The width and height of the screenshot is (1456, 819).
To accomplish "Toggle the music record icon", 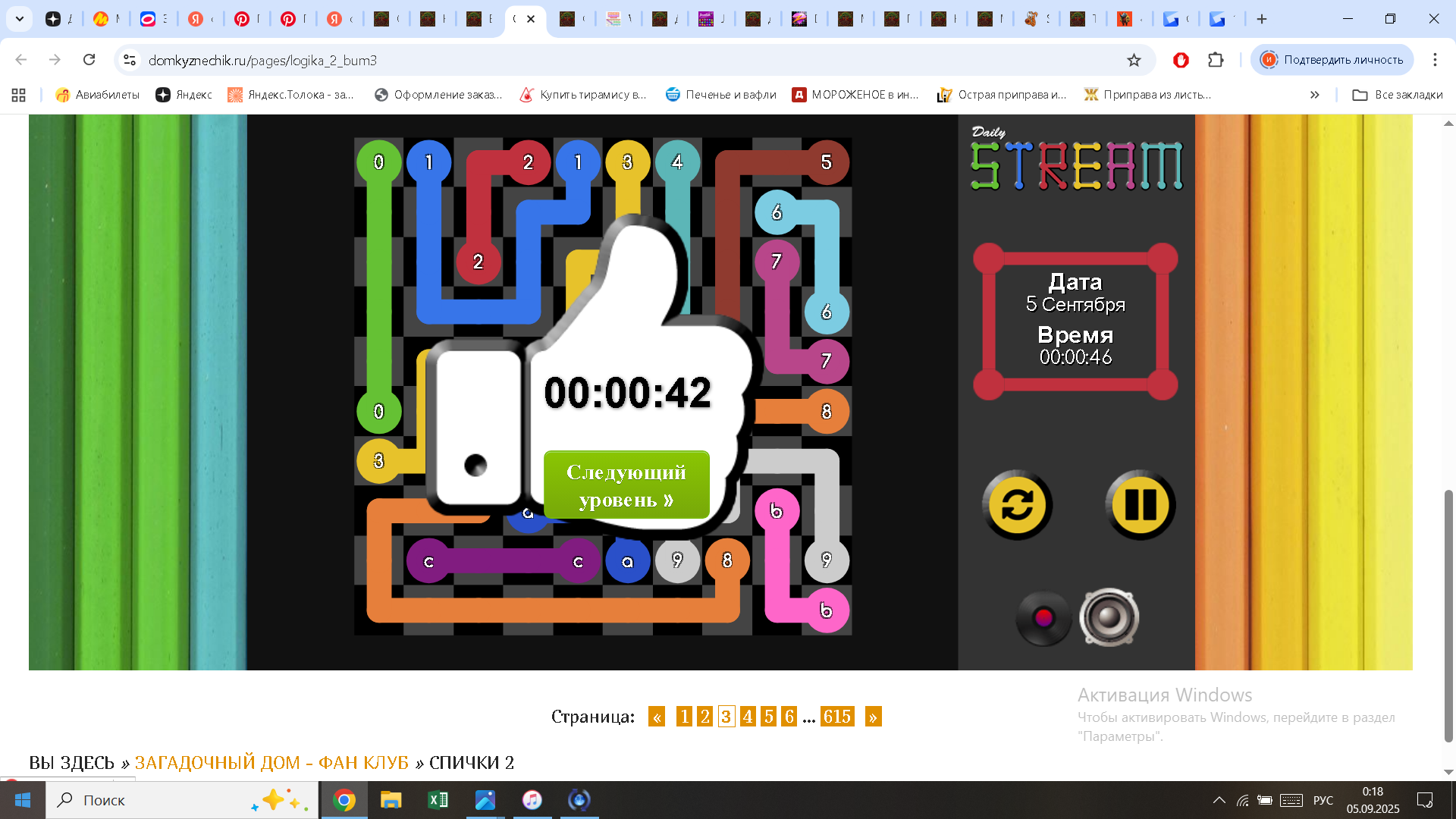I will (x=1043, y=618).
